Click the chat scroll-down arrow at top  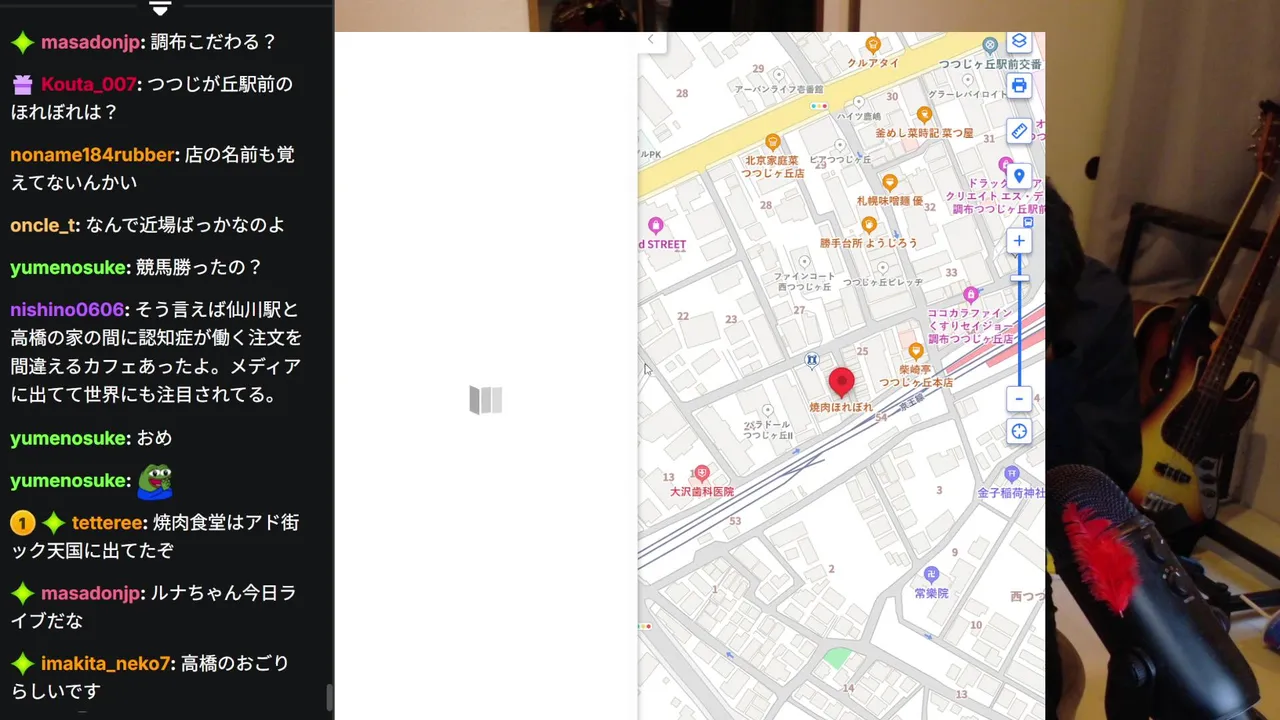160,8
